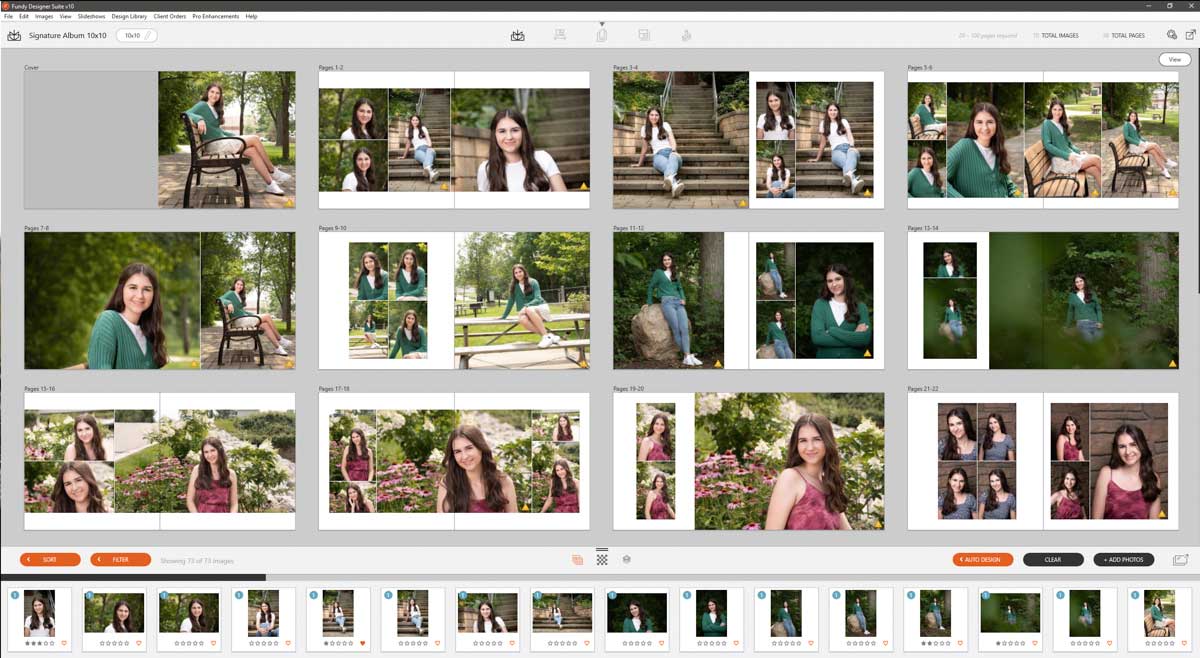Unfavorite the filled heart on fifth thumbnail
The width and height of the screenshot is (1200, 658).
click(x=362, y=643)
